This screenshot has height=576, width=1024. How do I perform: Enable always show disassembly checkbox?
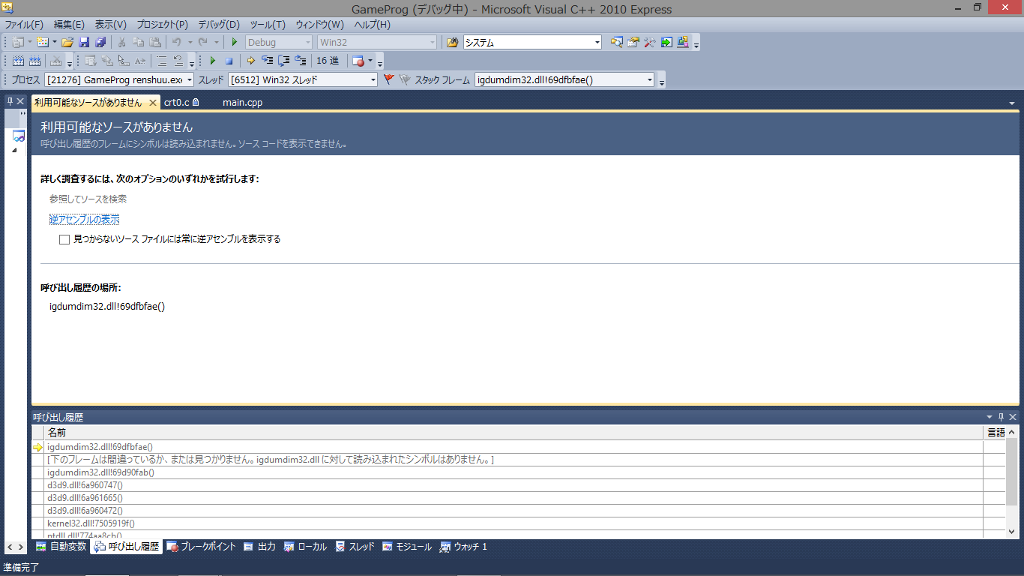pos(64,240)
